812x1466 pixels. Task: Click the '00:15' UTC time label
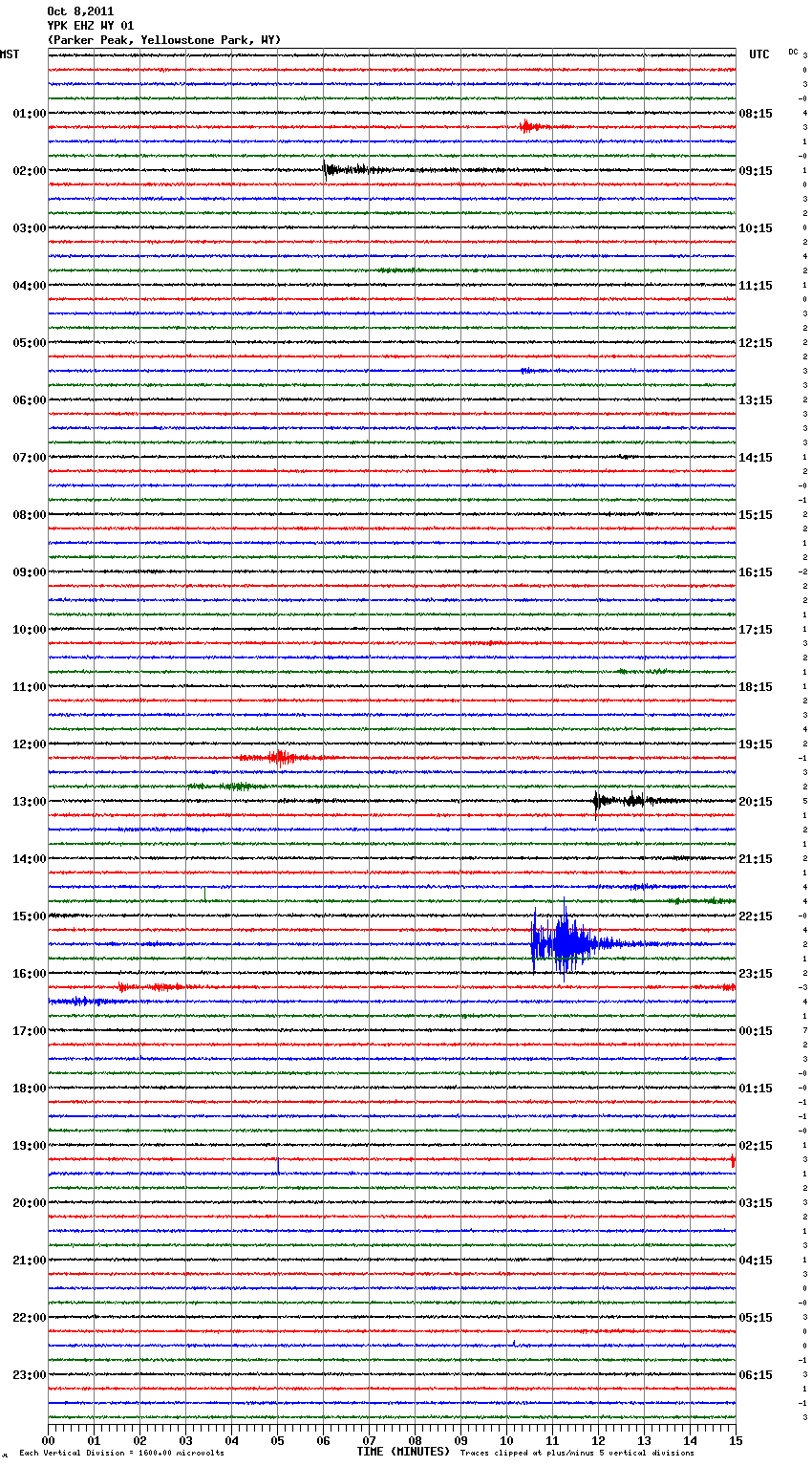coord(756,1031)
